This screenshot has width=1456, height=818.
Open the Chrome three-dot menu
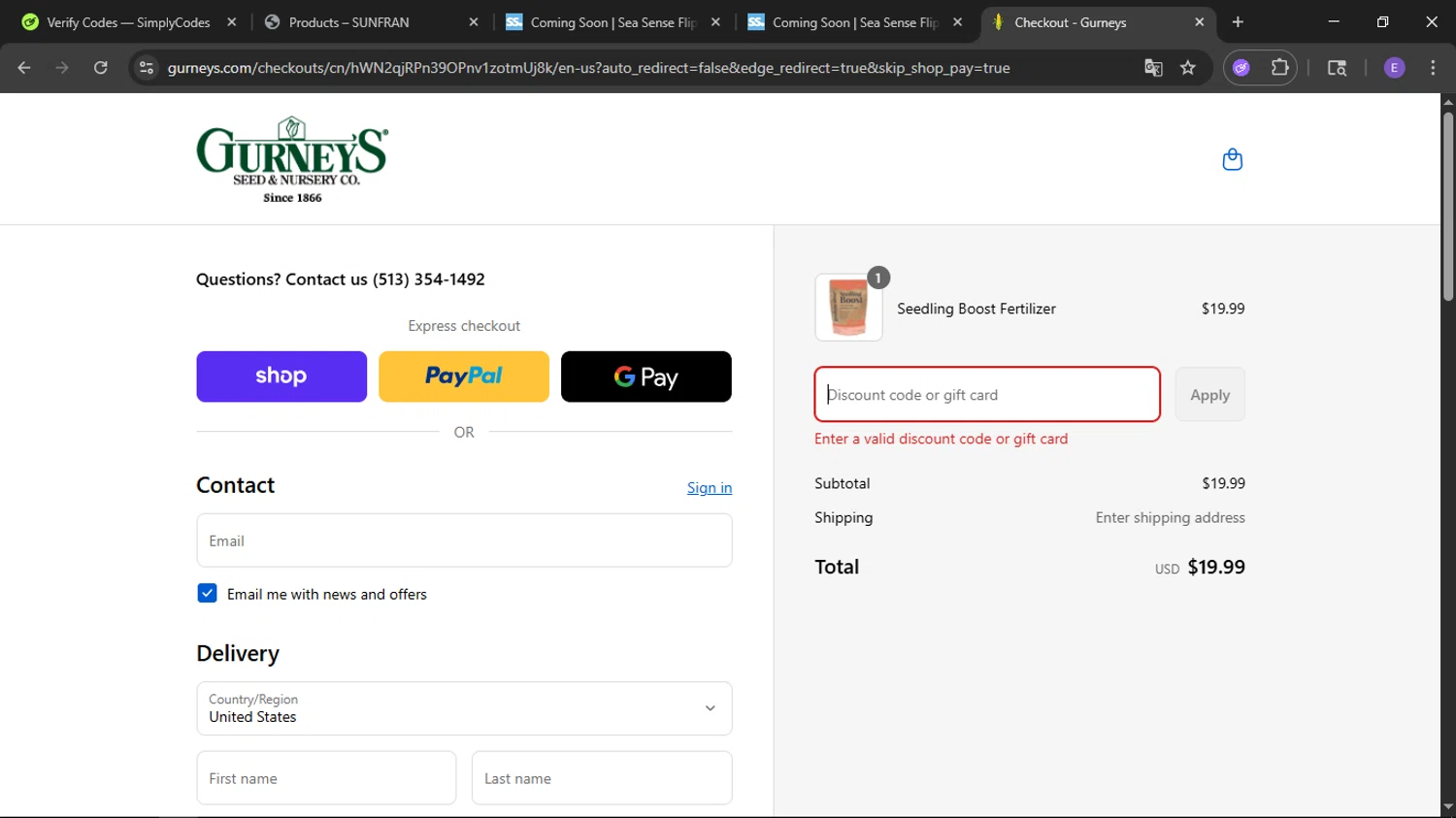point(1433,68)
